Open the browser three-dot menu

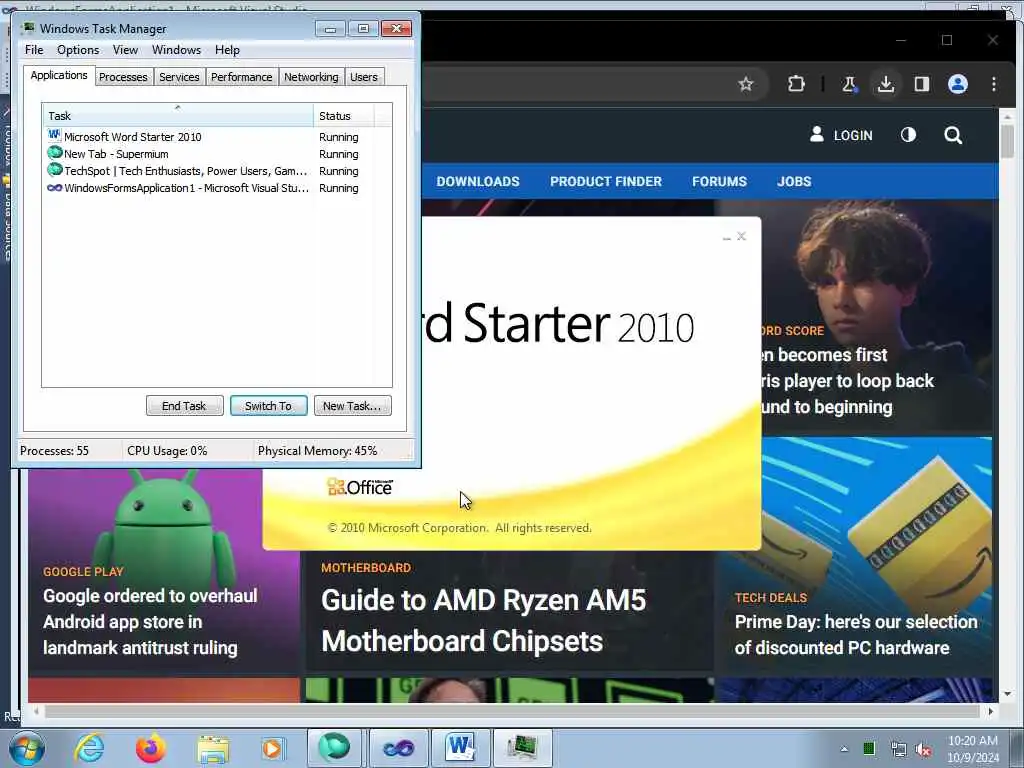pos(993,84)
